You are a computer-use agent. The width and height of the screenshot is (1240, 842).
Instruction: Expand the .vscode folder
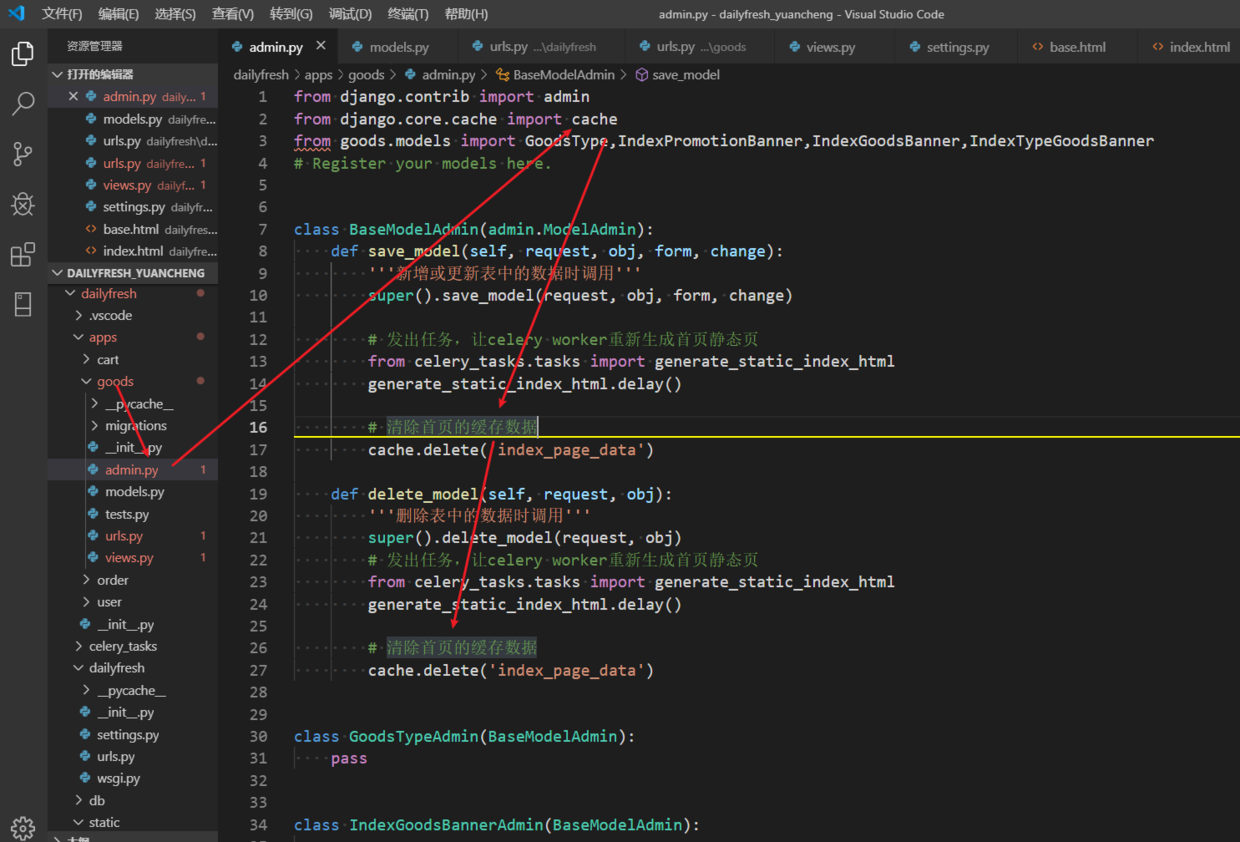coord(133,316)
